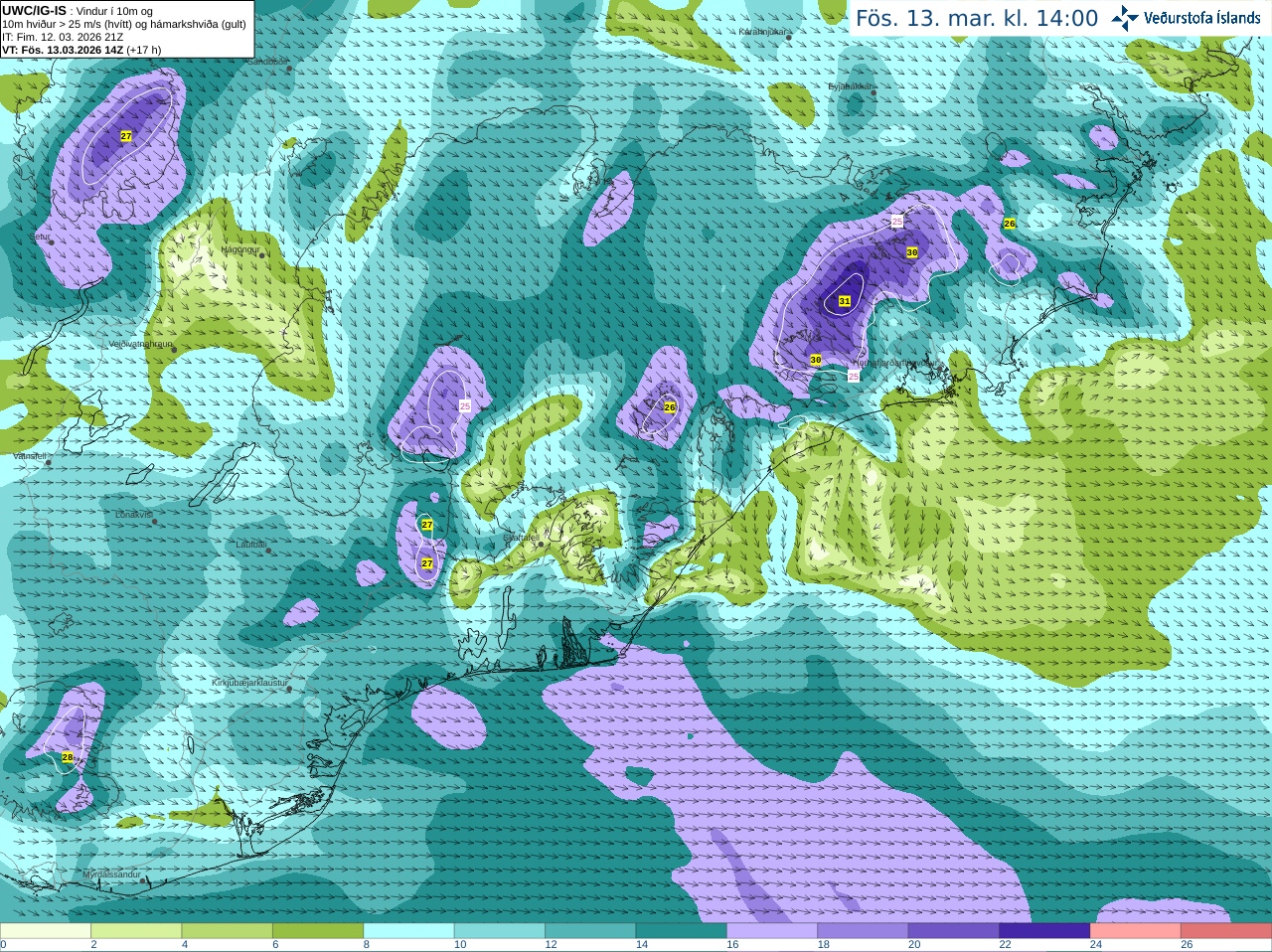Pick the 0–2 m/s pale yellow legend swatch

[46, 931]
